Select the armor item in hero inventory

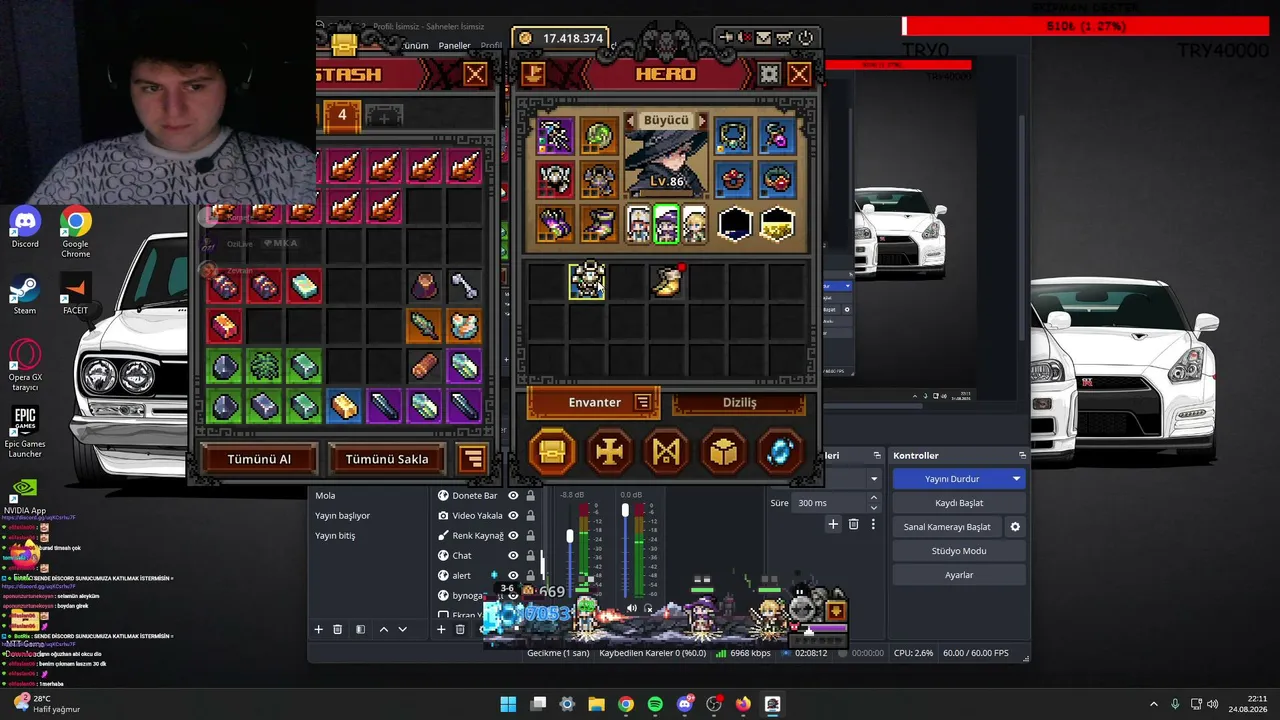[587, 282]
